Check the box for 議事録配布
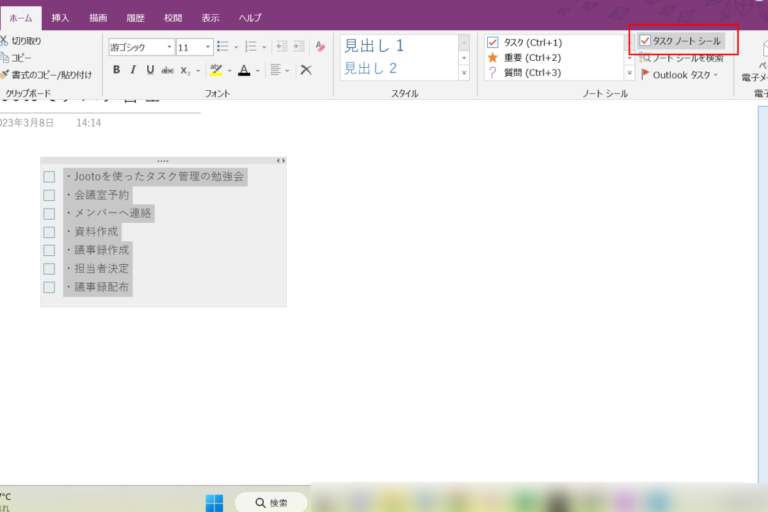 coord(49,287)
